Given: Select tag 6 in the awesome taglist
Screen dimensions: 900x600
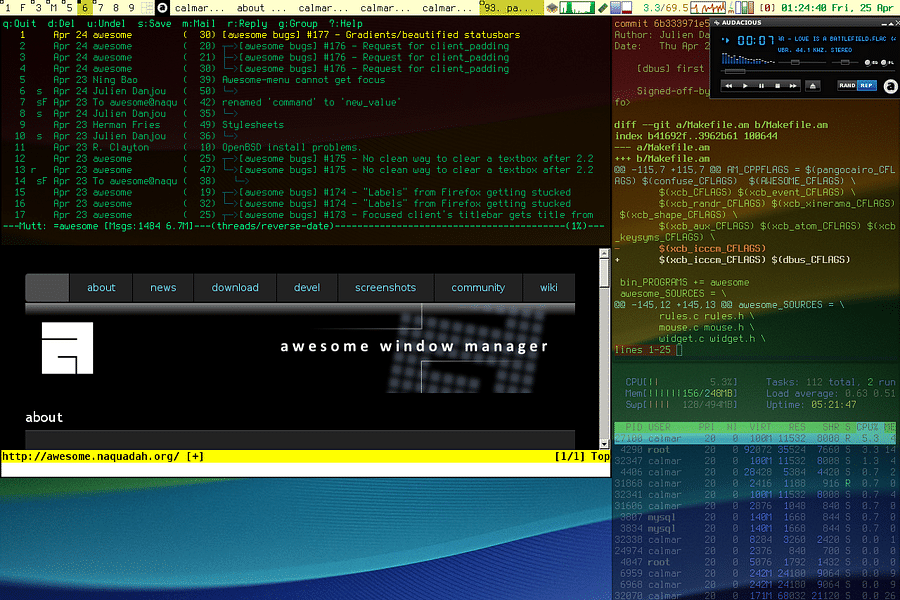Looking at the screenshot, I should tap(85, 7).
